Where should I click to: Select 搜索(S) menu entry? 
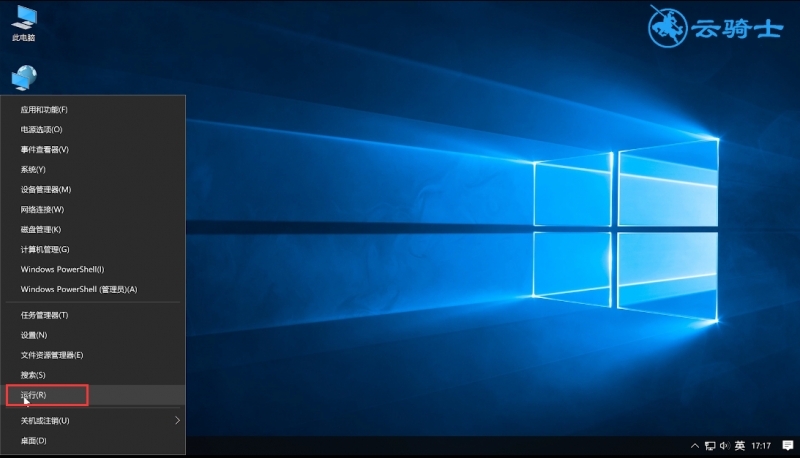(x=95, y=375)
